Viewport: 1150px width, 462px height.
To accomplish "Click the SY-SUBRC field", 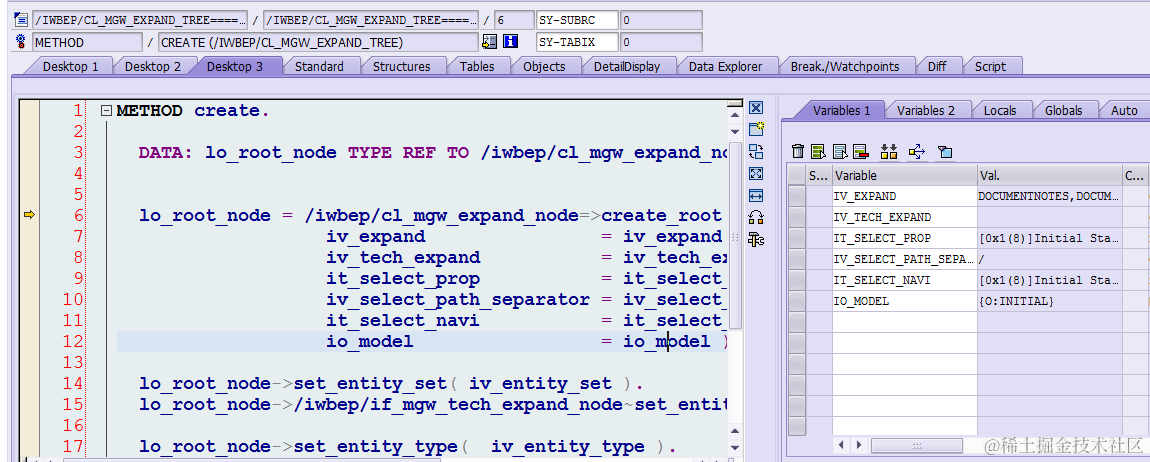I will coord(578,20).
